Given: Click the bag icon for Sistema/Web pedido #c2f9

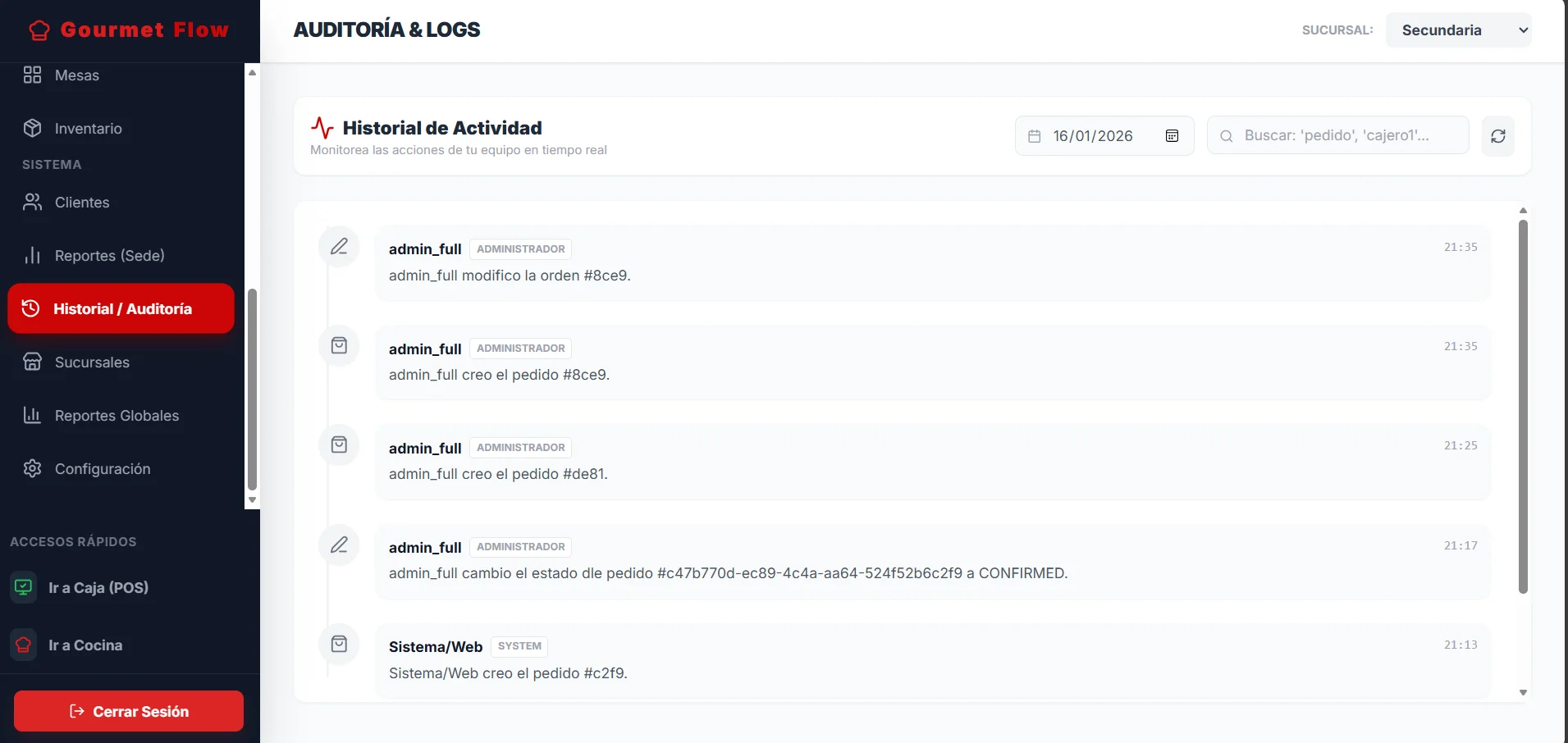Looking at the screenshot, I should pos(339,644).
